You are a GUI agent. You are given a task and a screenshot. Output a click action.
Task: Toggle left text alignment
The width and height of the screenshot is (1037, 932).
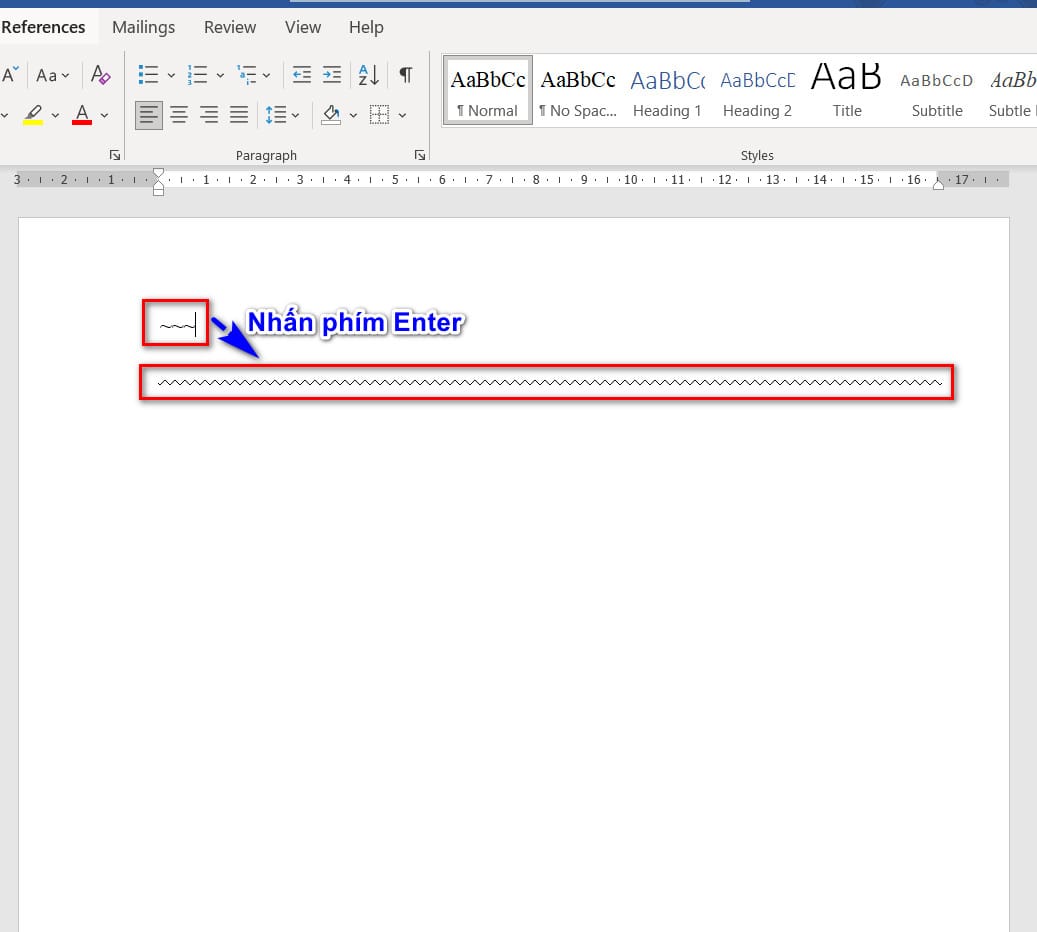(149, 115)
